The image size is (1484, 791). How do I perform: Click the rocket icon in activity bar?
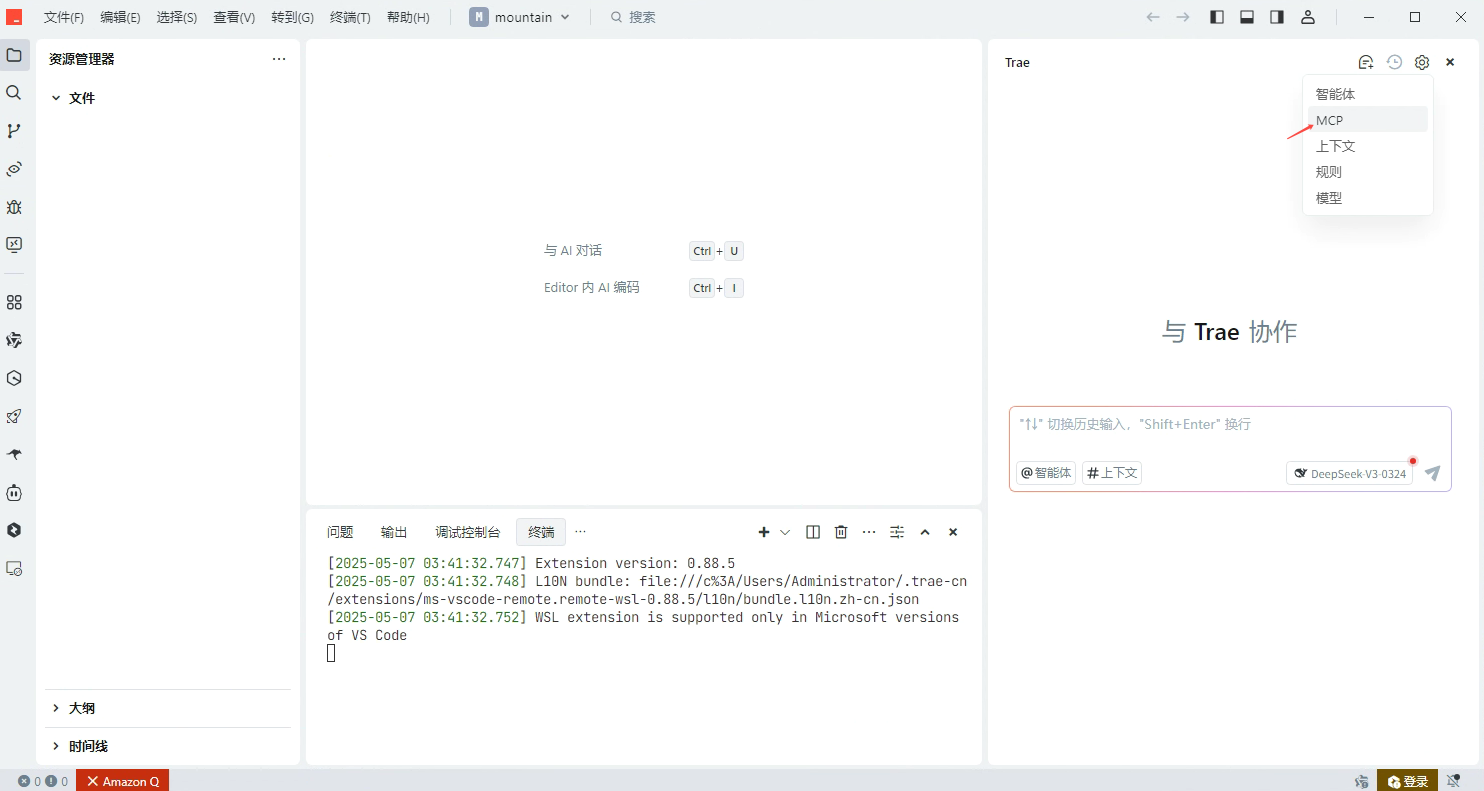coord(14,416)
